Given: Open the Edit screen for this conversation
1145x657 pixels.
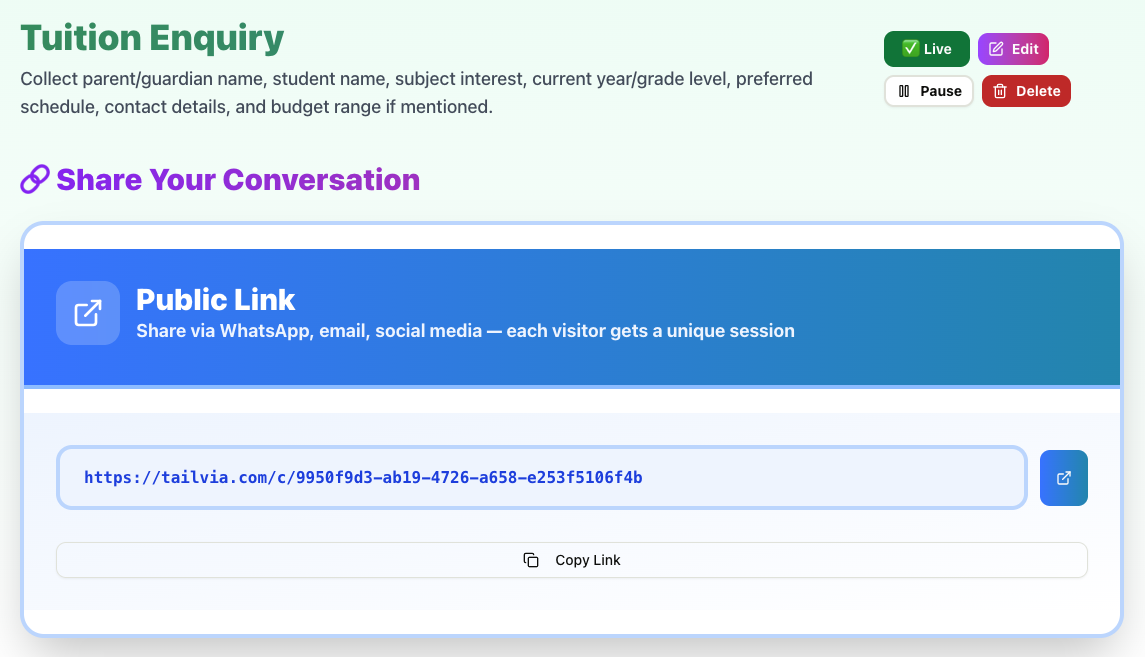Looking at the screenshot, I should coord(1013,48).
